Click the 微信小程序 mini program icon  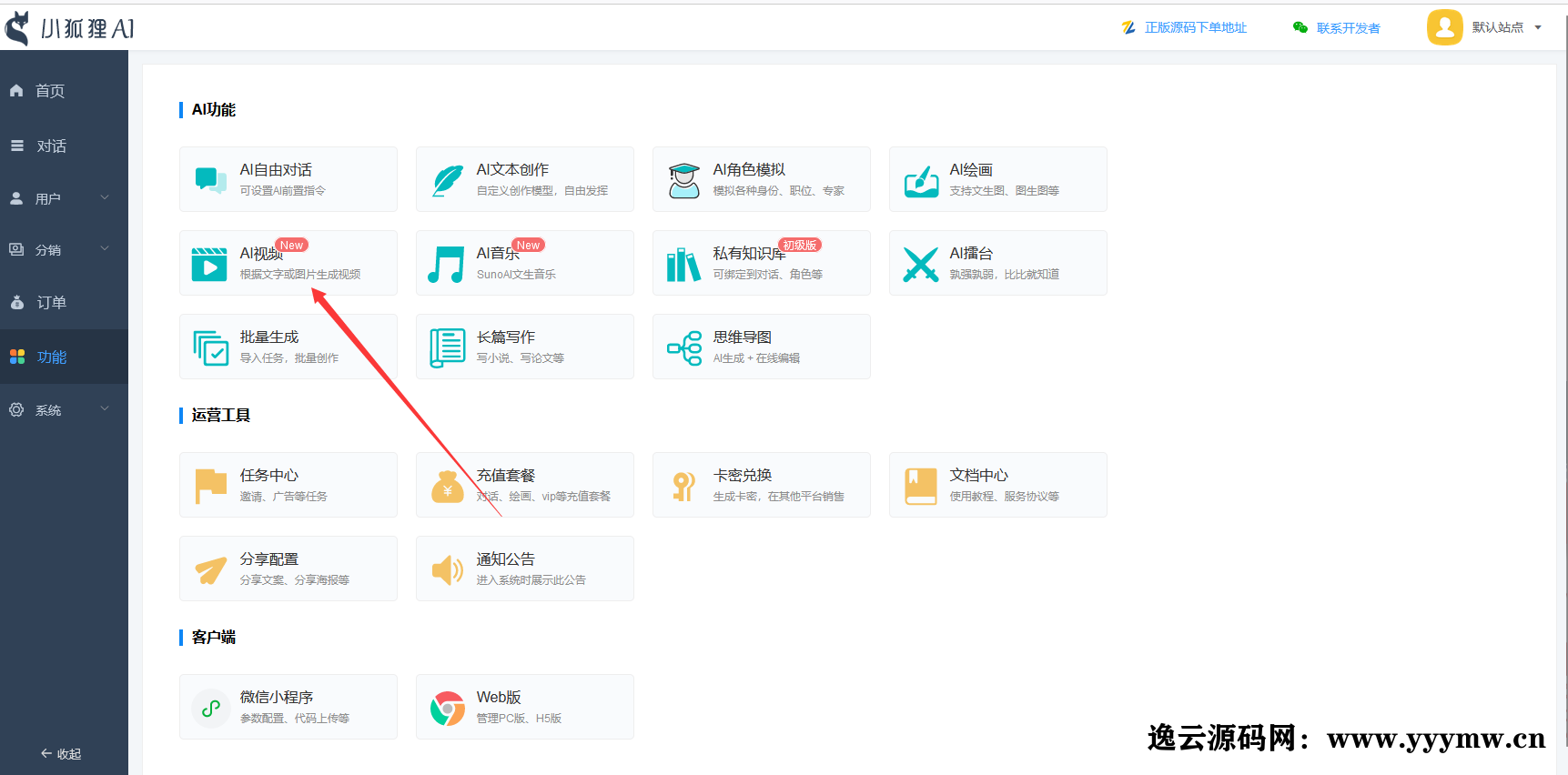pyautogui.click(x=211, y=708)
